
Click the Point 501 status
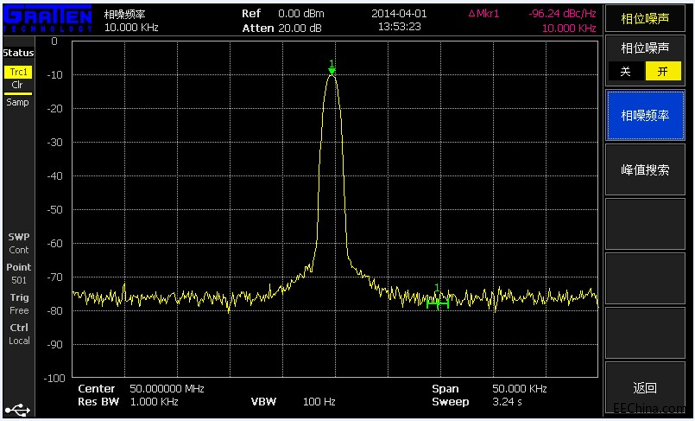(x=19, y=273)
